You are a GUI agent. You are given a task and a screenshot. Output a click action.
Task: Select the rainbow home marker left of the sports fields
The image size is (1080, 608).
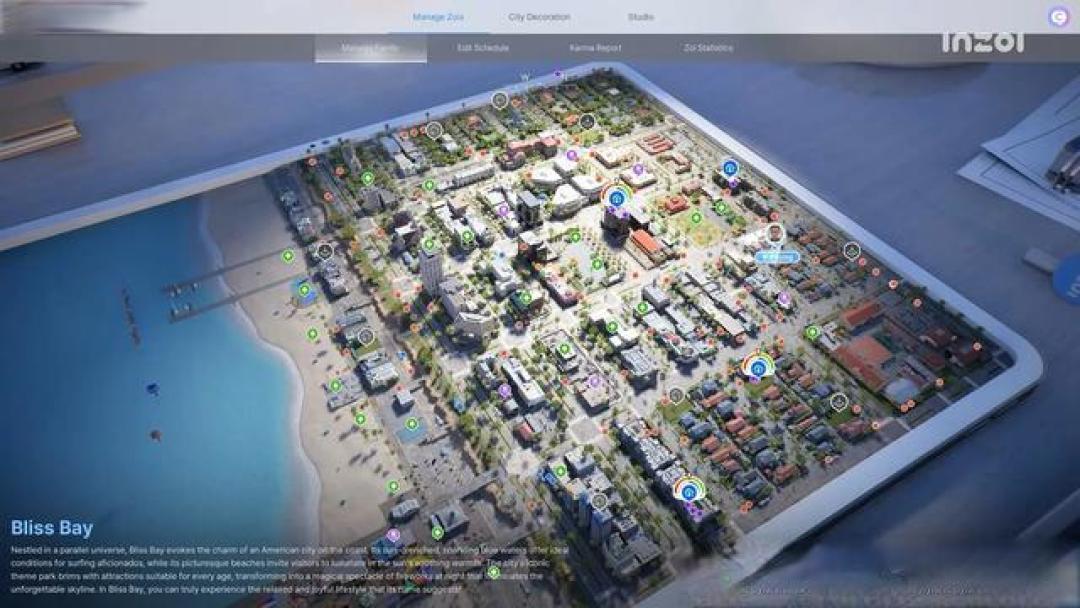point(758,367)
